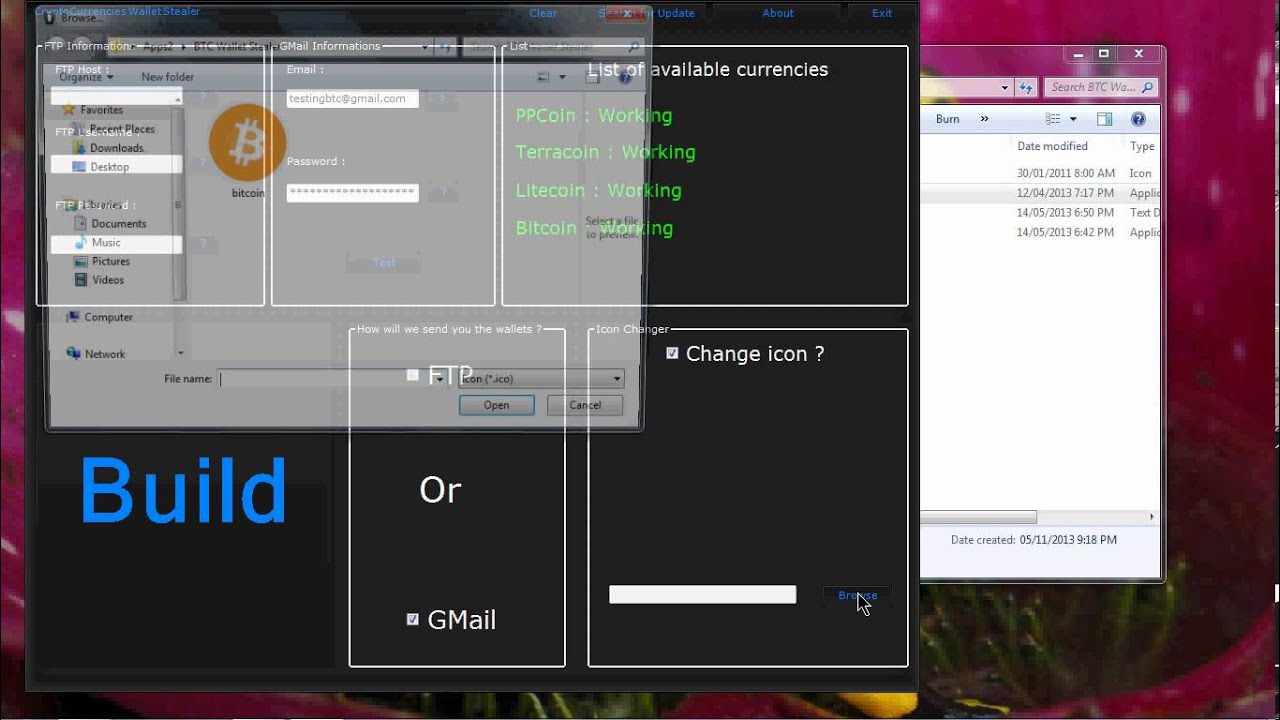Click the help question mark beside Password field

442,192
